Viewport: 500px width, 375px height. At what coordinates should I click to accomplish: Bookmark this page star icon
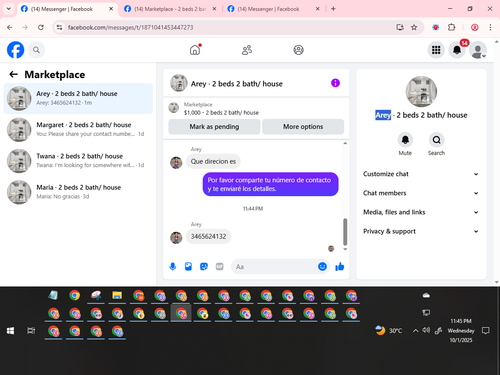pos(414,27)
